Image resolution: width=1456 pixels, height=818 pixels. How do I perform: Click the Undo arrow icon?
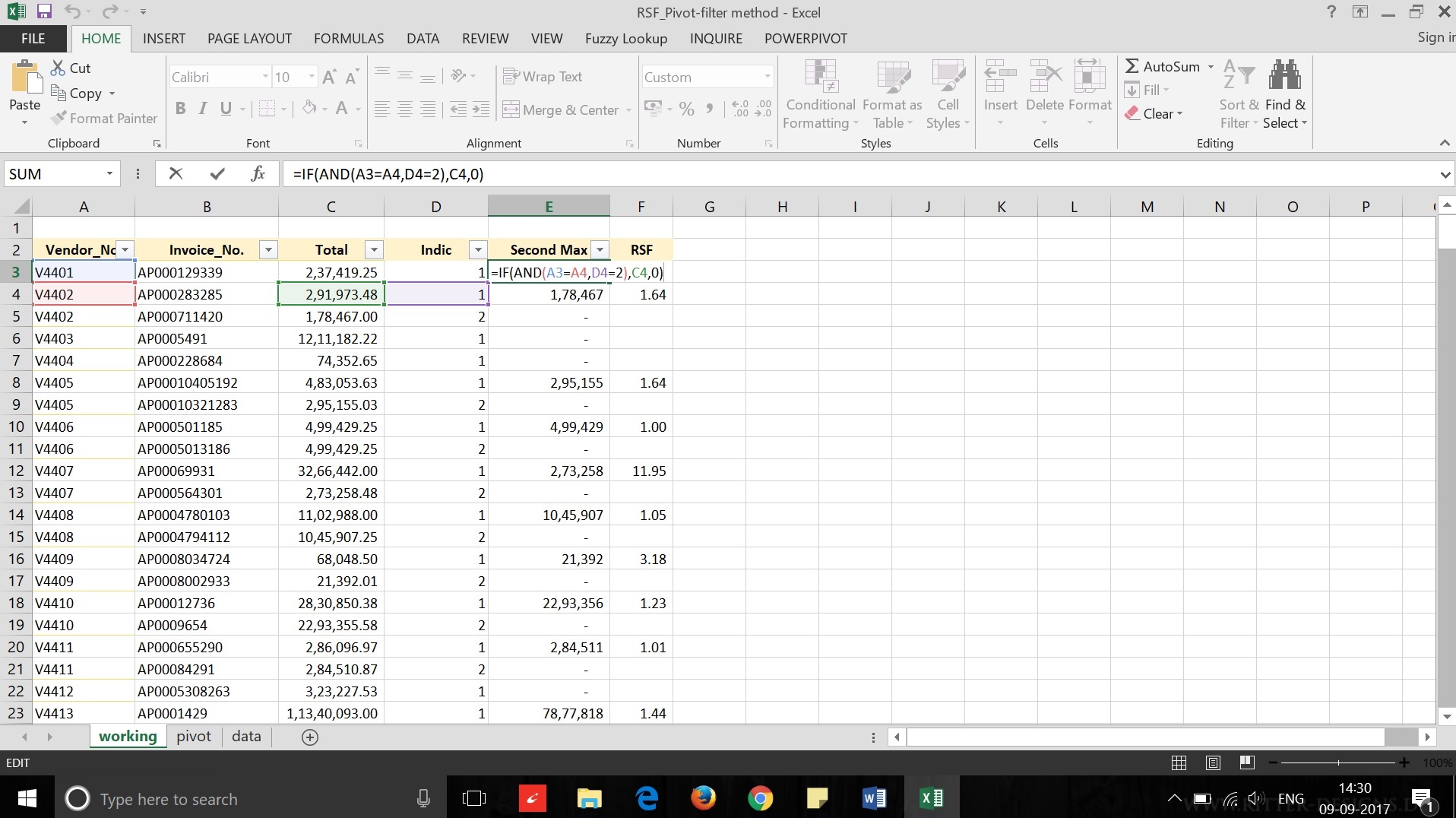click(73, 11)
